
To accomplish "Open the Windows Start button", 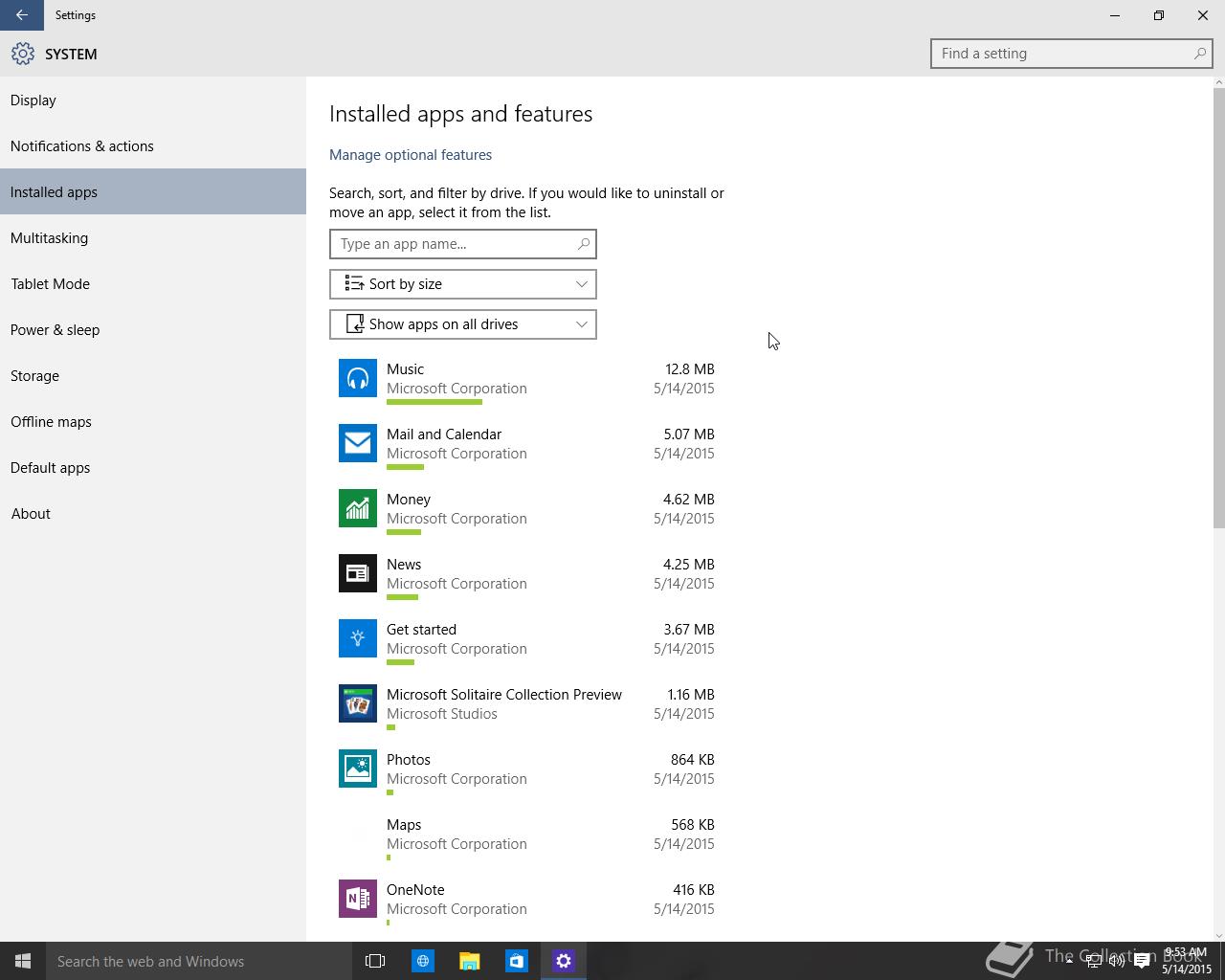I will click(x=23, y=961).
